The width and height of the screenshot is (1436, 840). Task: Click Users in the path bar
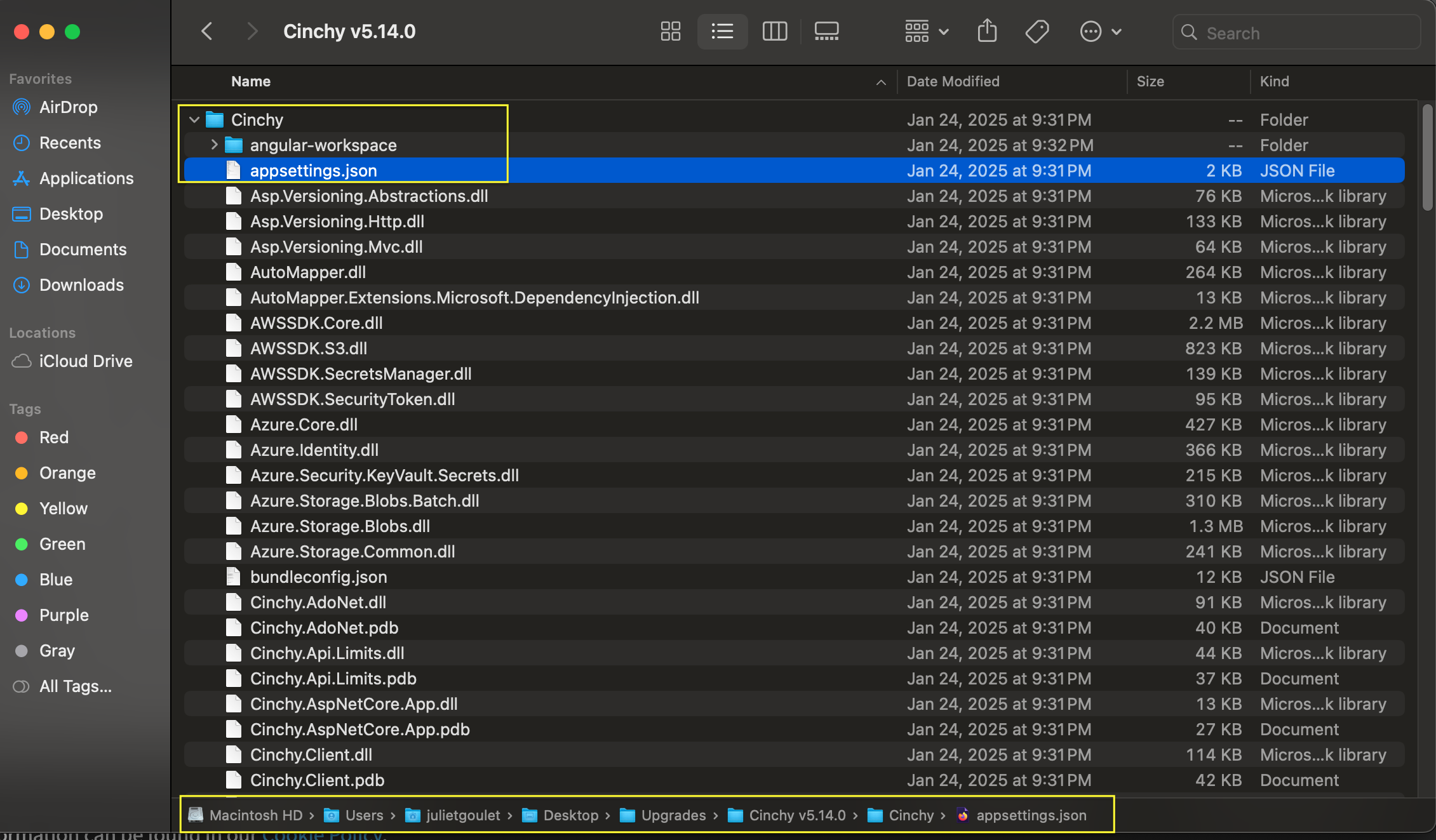click(354, 815)
